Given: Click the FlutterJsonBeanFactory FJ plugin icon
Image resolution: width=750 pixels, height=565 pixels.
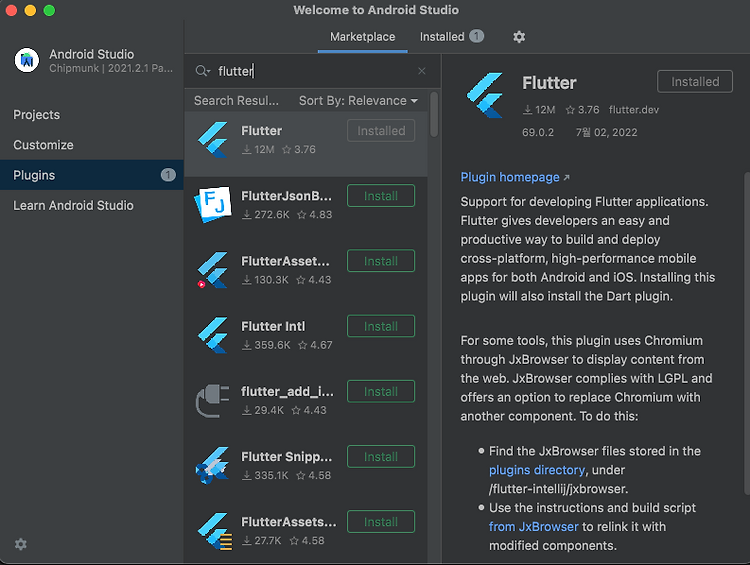Looking at the screenshot, I should [213, 204].
